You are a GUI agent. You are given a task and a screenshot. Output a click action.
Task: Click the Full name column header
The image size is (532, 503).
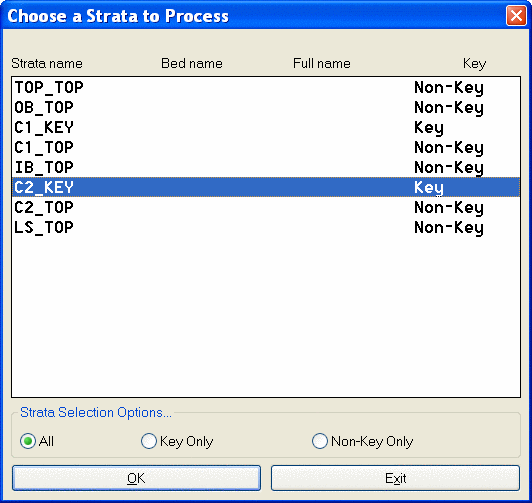click(x=322, y=63)
